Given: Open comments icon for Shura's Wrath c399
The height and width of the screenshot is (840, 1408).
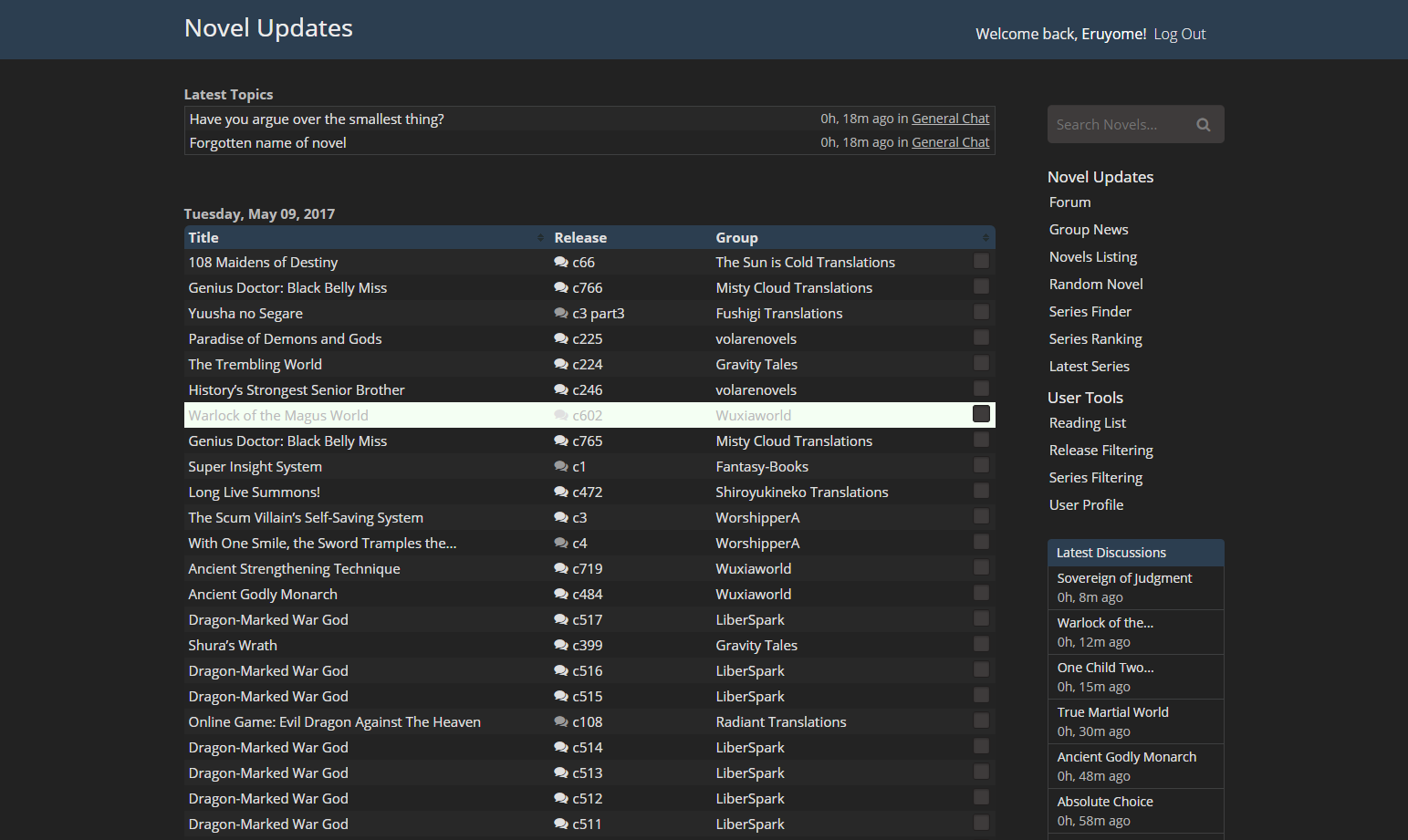Looking at the screenshot, I should click(x=560, y=646).
